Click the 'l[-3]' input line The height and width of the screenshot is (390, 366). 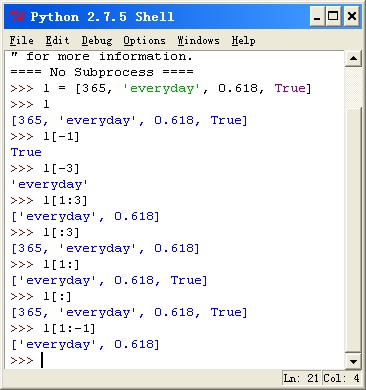45,168
